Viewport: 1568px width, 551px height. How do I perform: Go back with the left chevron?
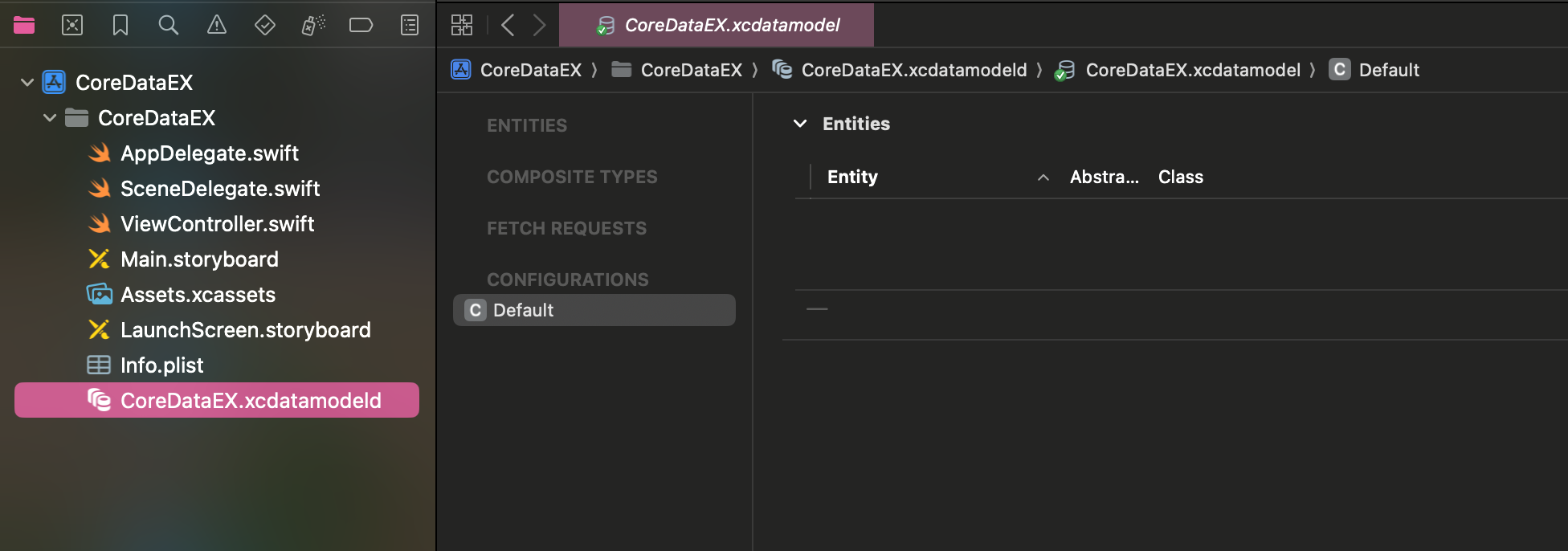508,25
